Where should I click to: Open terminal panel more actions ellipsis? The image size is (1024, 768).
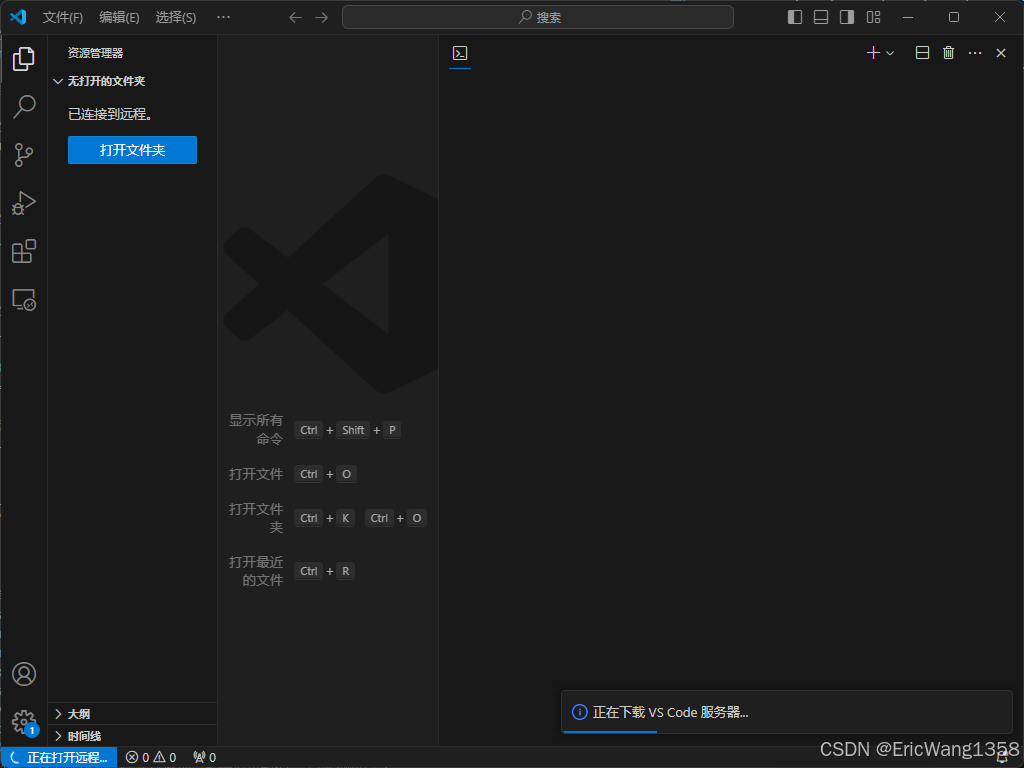coord(975,53)
